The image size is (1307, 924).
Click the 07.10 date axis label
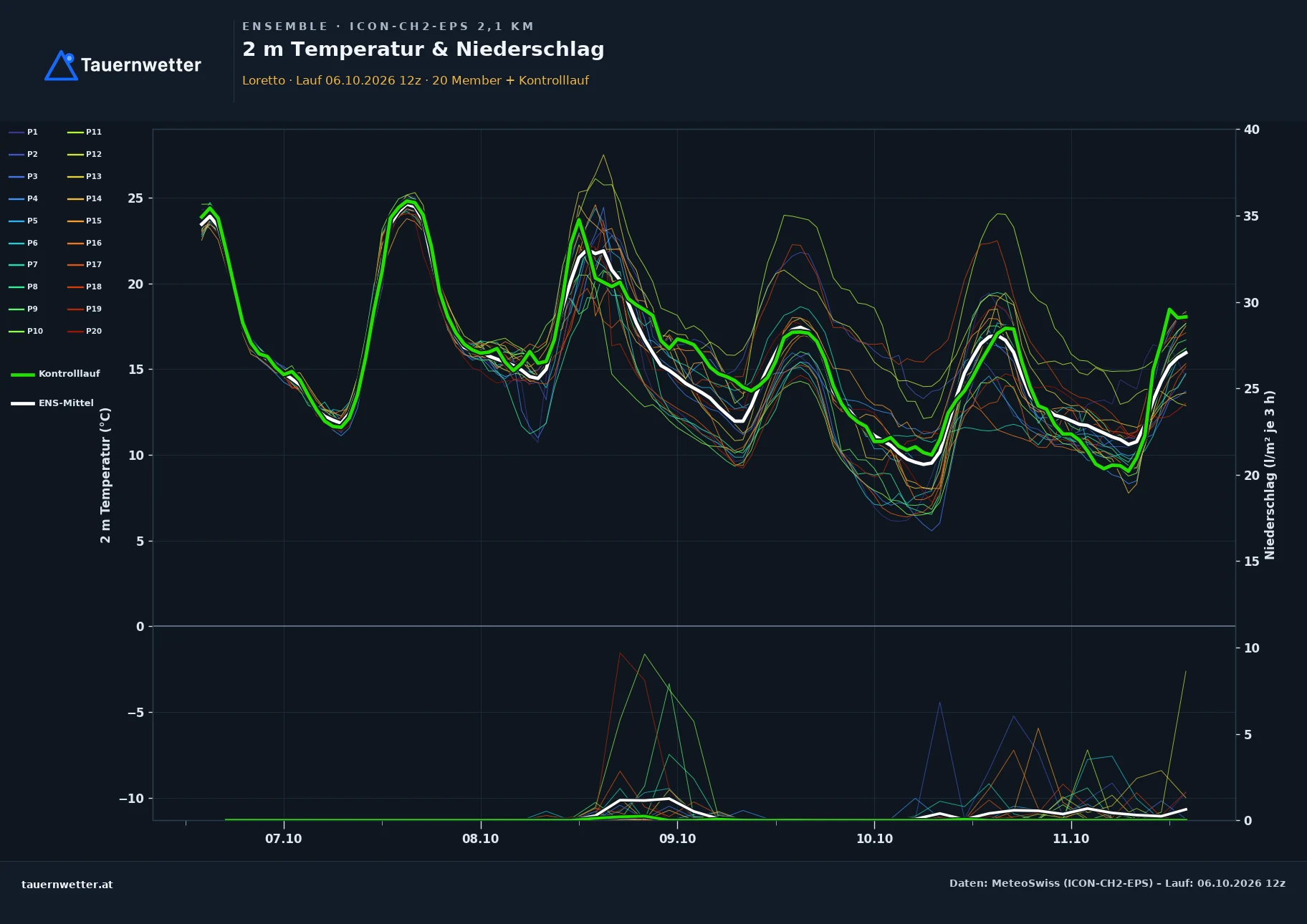[x=284, y=838]
